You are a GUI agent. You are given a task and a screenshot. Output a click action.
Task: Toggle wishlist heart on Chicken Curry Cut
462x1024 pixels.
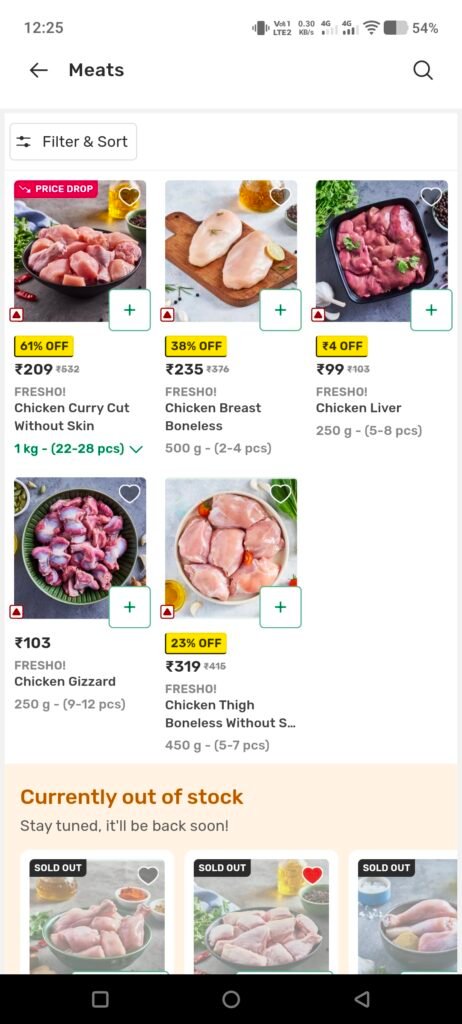click(x=129, y=196)
